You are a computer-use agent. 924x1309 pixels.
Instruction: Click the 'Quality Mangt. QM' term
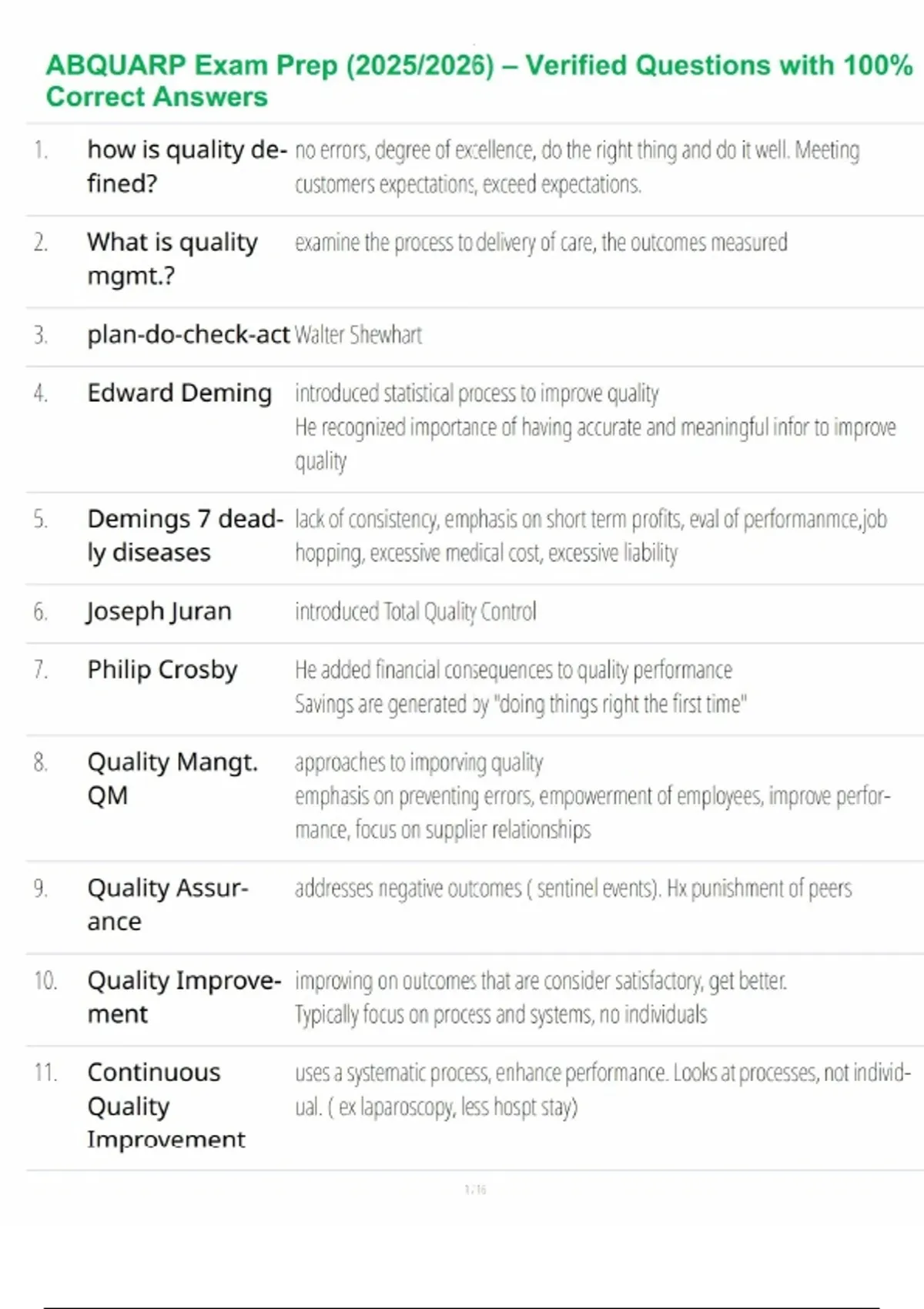coord(172,778)
